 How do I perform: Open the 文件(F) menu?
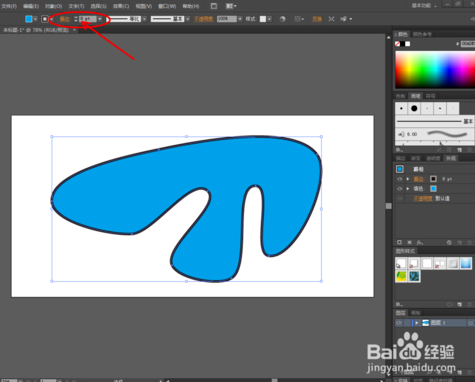[9, 6]
